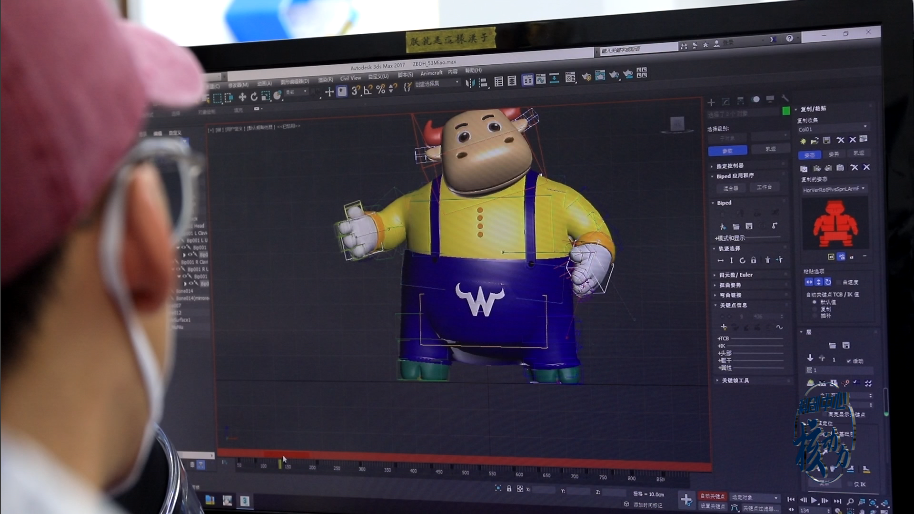Toggle the 自动关键点 auto key button

click(713, 496)
